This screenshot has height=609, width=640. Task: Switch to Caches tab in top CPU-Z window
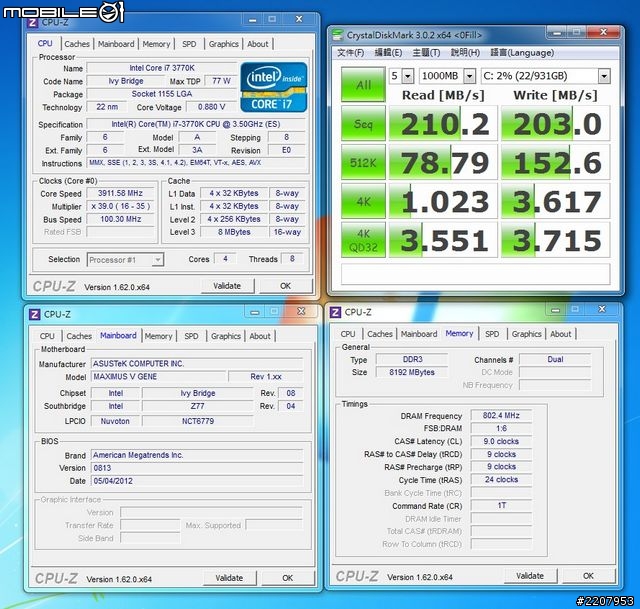tap(77, 44)
